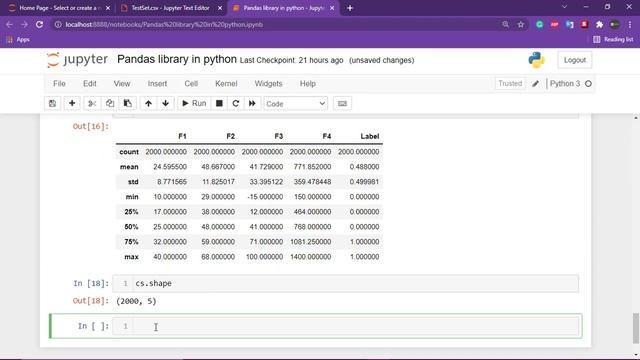This screenshot has height=360, width=640.
Task: Open the Cell menu
Action: point(191,84)
